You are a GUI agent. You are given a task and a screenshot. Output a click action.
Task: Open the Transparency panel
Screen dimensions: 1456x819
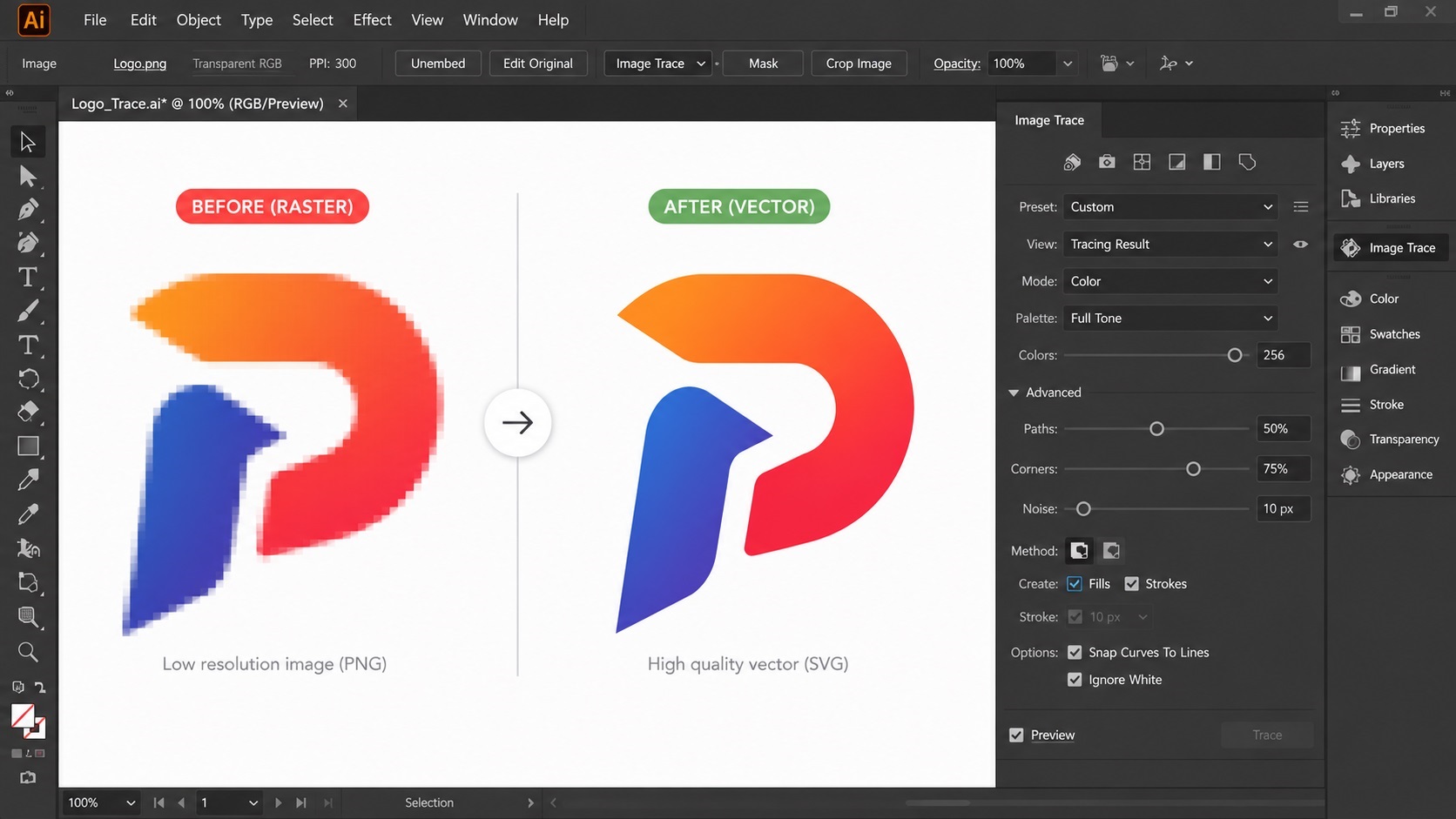pos(1390,440)
